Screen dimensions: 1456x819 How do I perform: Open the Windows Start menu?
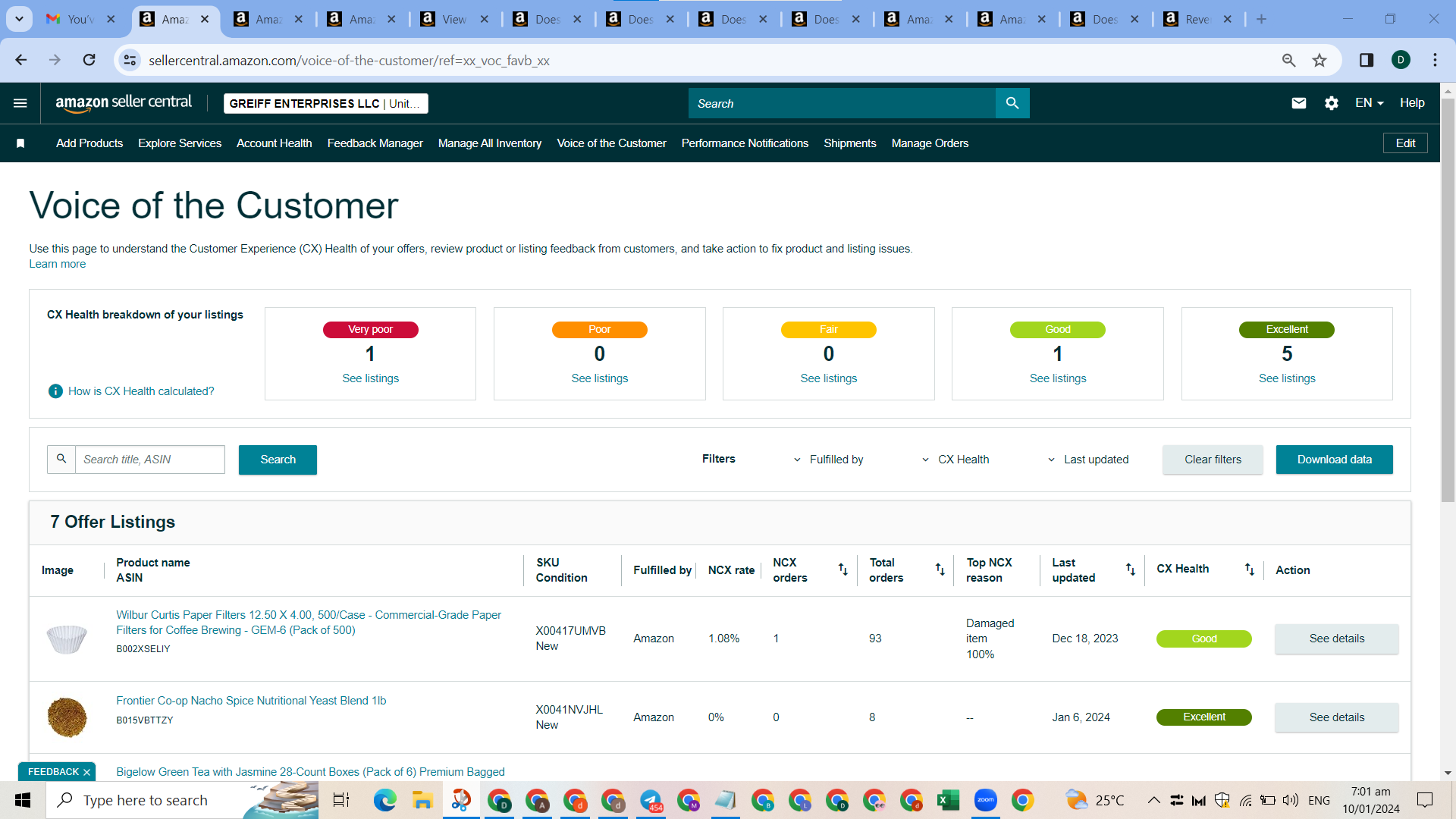23,800
